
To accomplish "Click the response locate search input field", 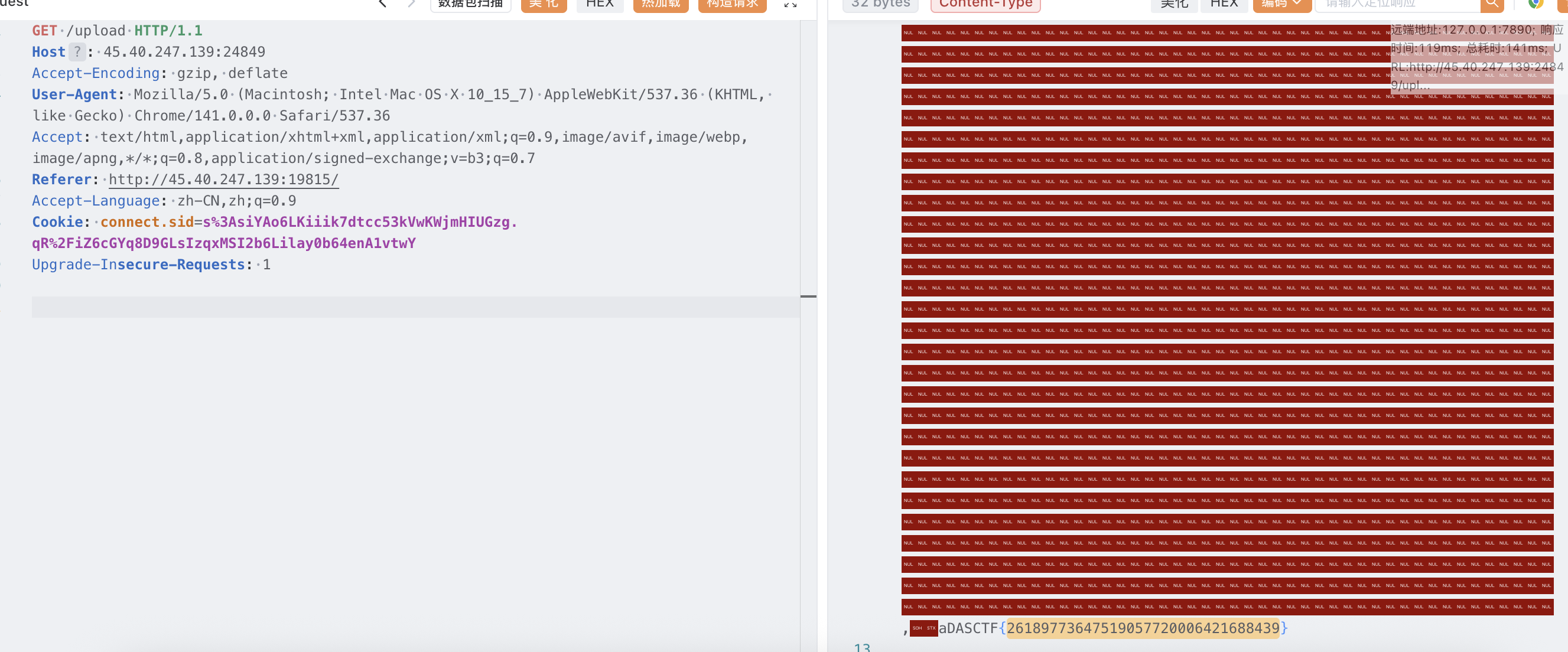I will point(1397,4).
